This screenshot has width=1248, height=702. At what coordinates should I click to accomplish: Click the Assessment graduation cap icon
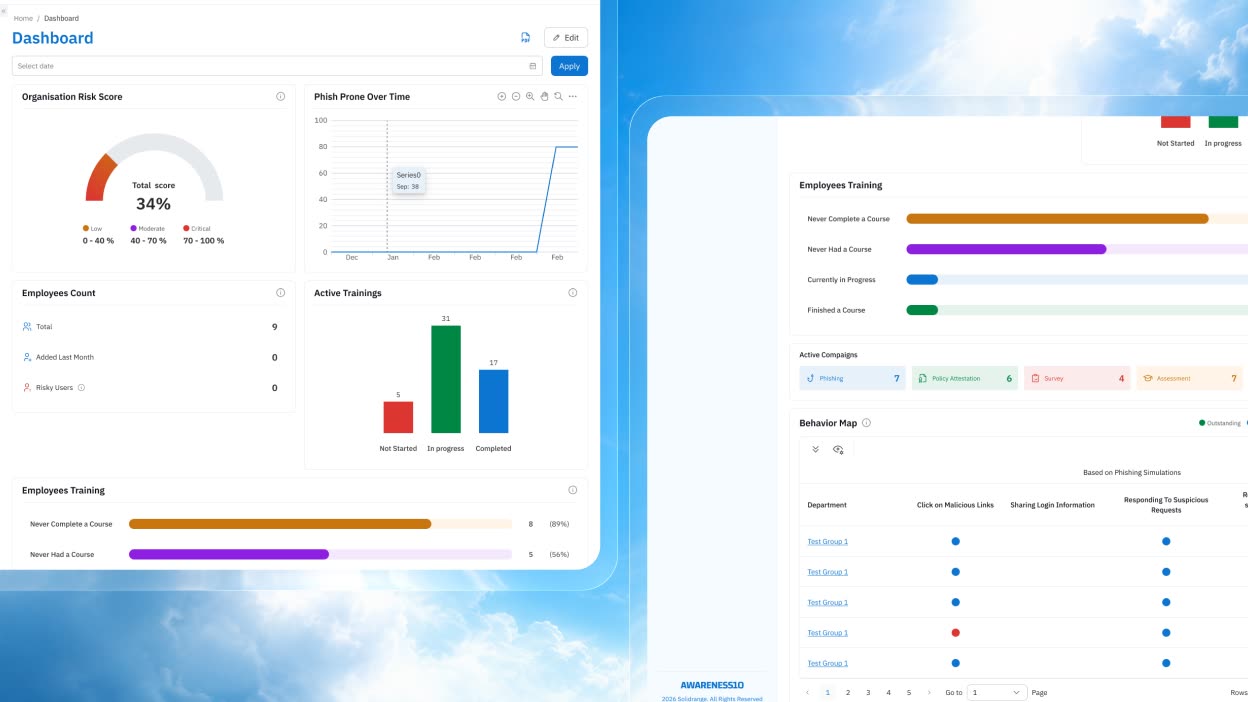[1148, 379]
